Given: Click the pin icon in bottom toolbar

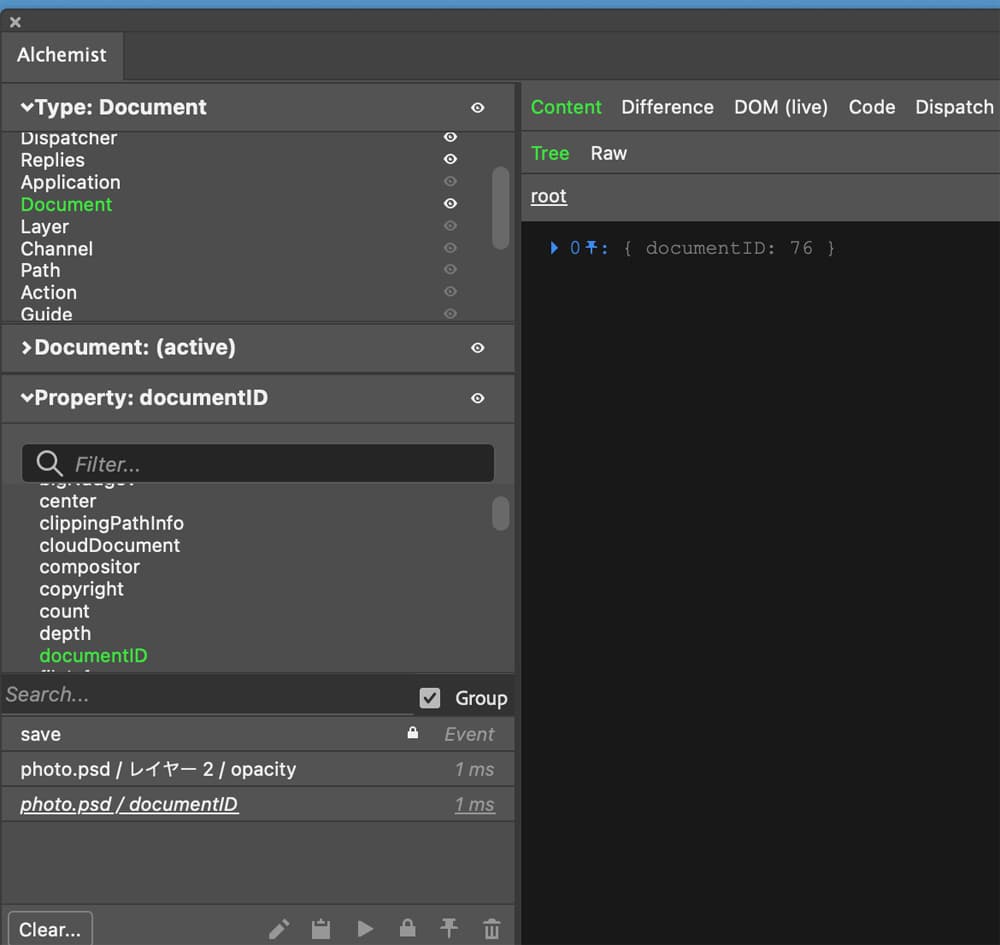Looking at the screenshot, I should (449, 929).
